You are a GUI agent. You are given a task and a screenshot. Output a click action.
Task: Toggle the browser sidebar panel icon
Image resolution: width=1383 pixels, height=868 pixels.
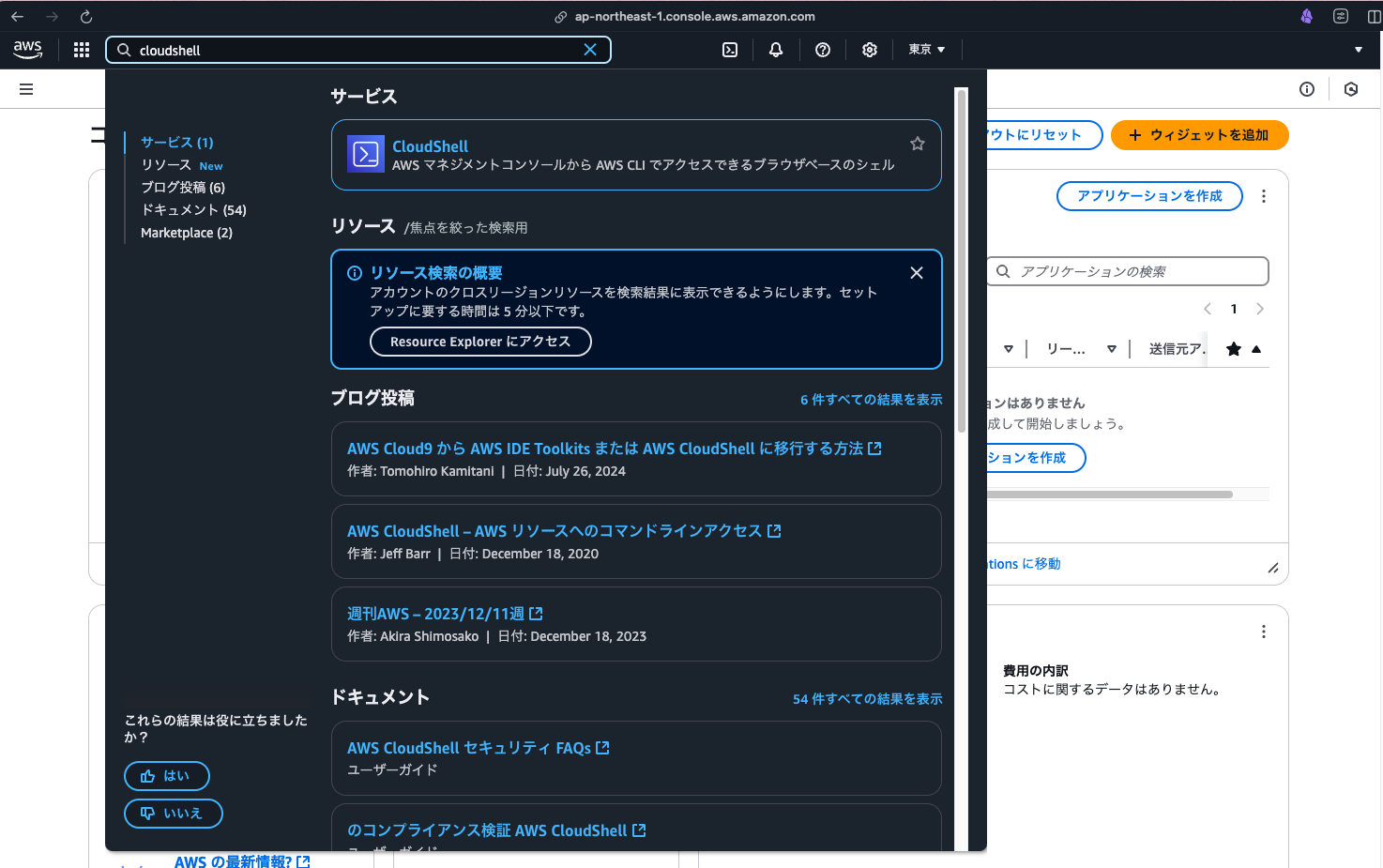[1375, 16]
